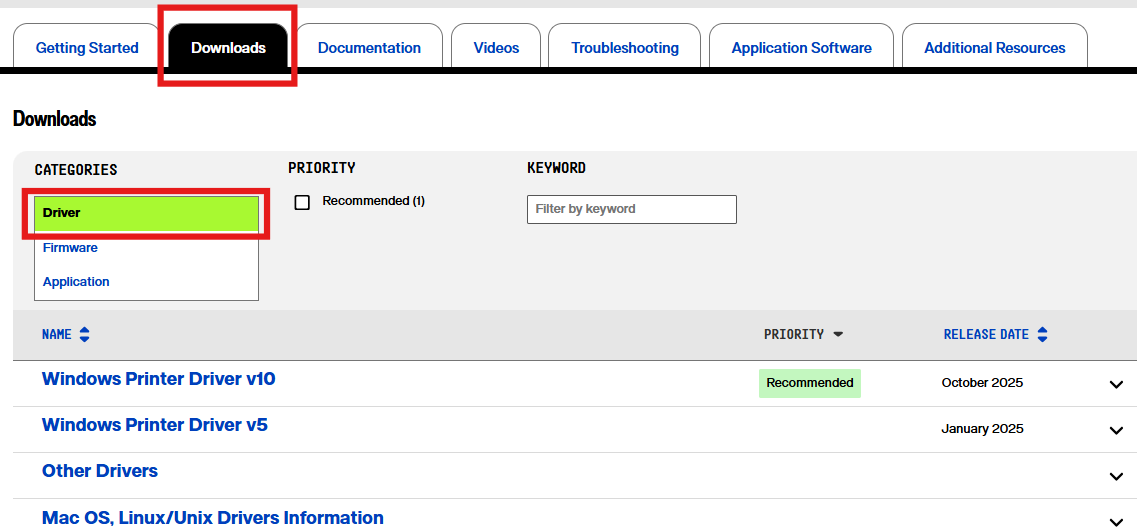Image resolution: width=1137 pixels, height=532 pixels.
Task: Click the NAME column header text
Action: 57,334
